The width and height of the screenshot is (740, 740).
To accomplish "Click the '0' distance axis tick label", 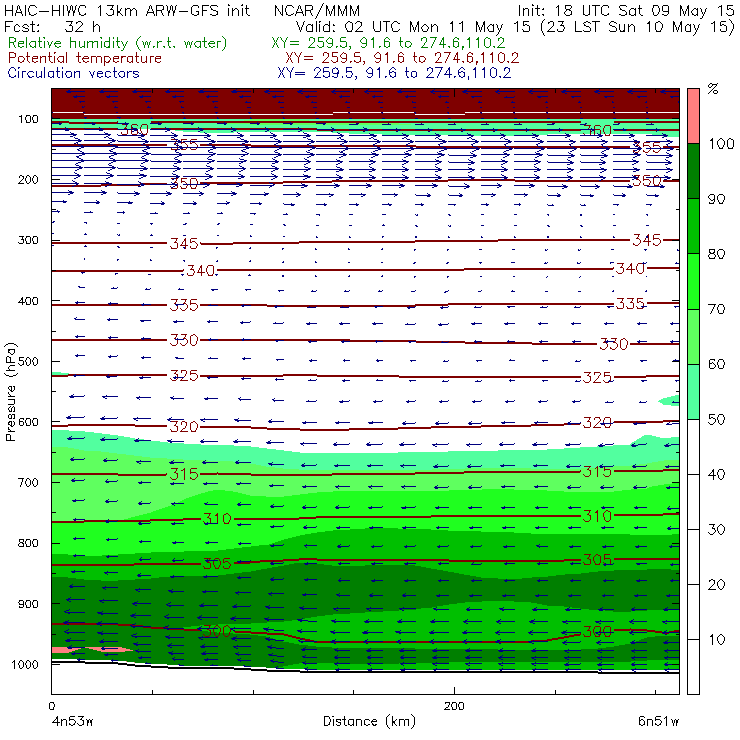I will coord(51,706).
